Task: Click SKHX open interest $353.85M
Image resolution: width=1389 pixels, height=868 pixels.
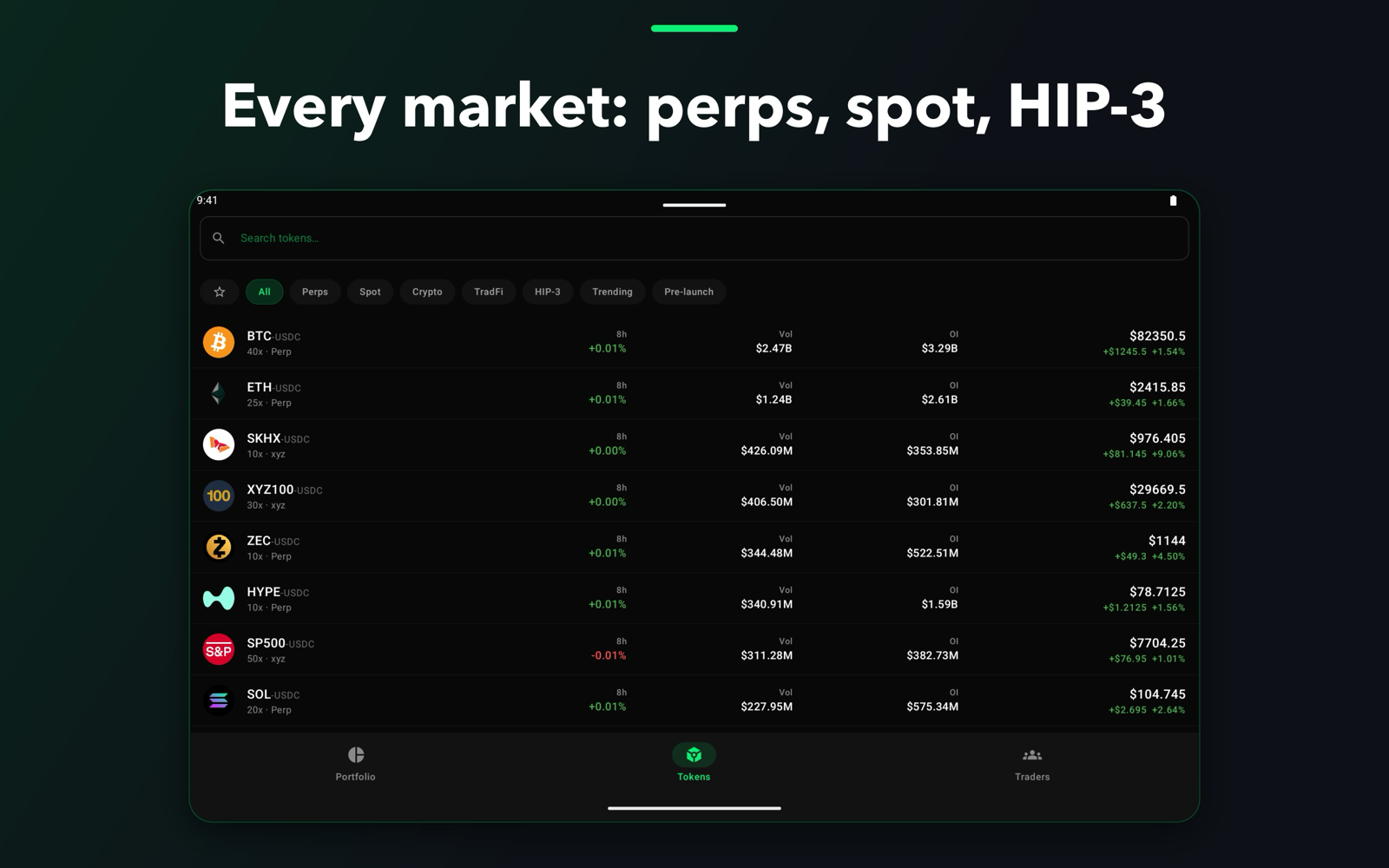Action: tap(932, 450)
